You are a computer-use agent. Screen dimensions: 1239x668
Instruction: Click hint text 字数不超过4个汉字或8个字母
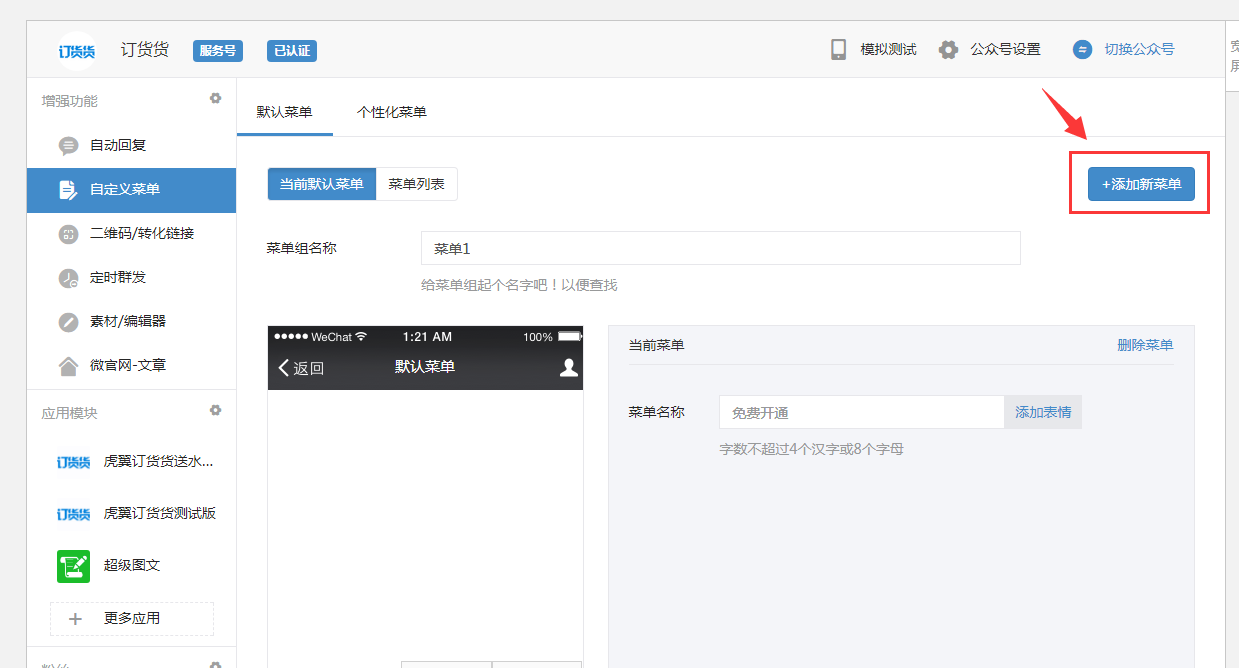point(811,449)
